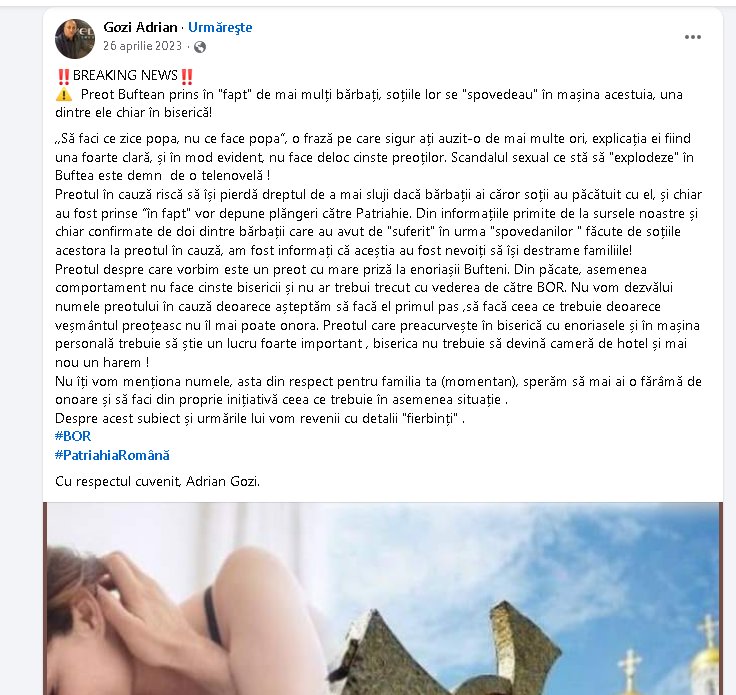Click the red exclamation emoji before BREAKING NEWS
The height and width of the screenshot is (695, 736).
(63, 76)
